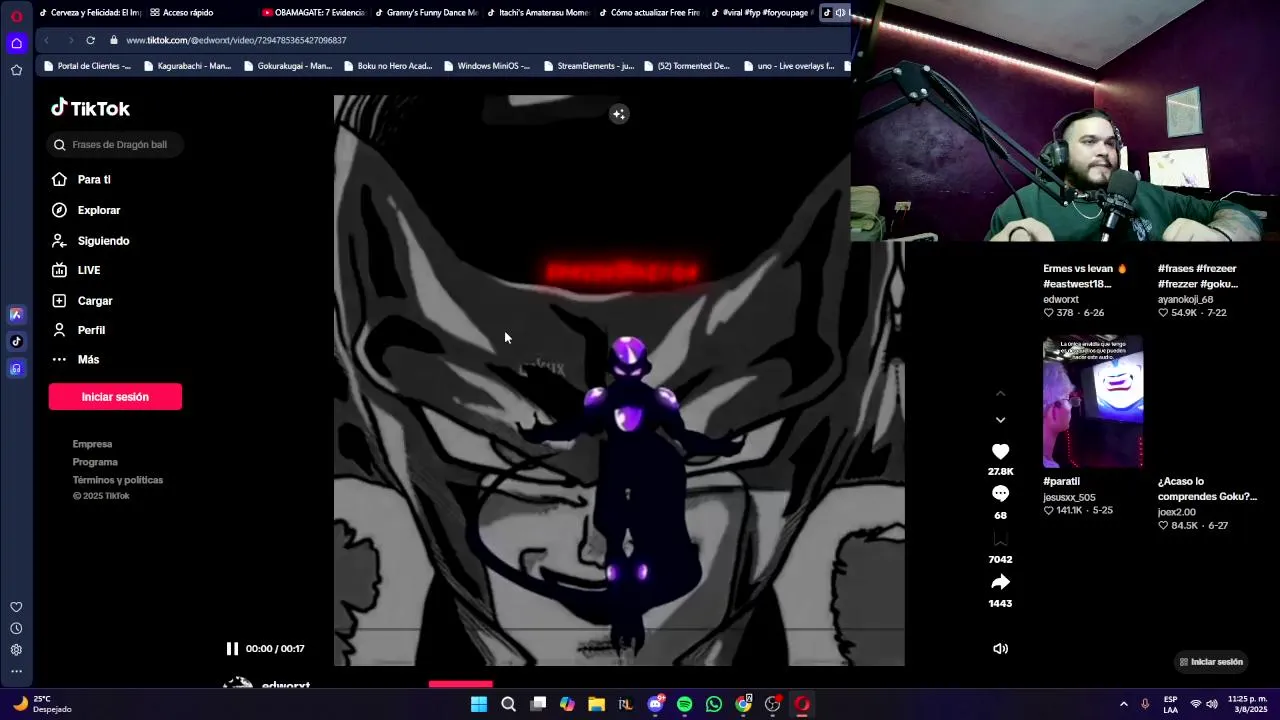The width and height of the screenshot is (1280, 720).
Task: Open File Explorer from the taskbar
Action: (596, 704)
